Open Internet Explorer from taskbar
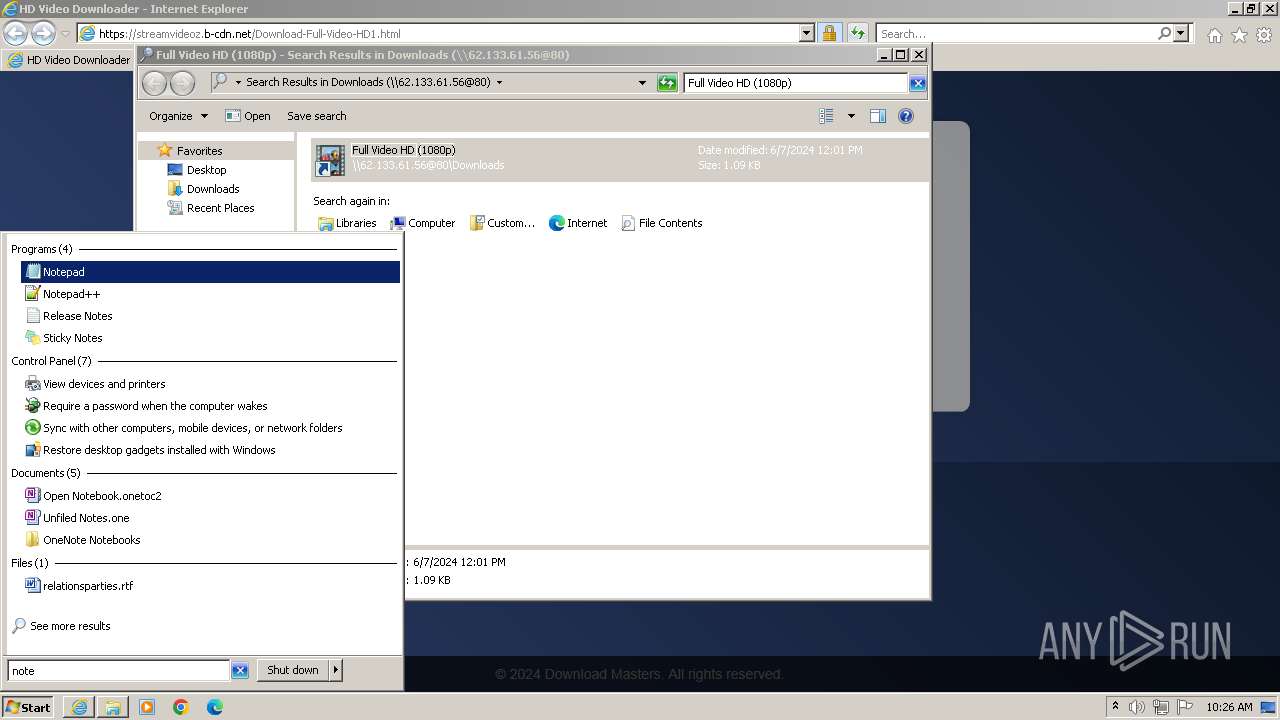1280x720 pixels. pyautogui.click(x=79, y=707)
